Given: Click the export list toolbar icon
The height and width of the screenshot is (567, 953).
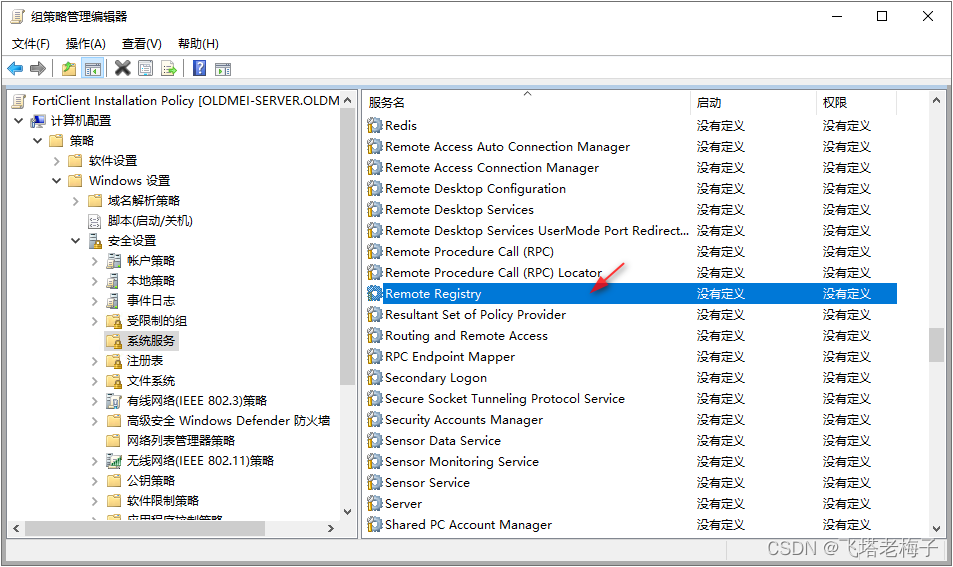Looking at the screenshot, I should (x=169, y=69).
